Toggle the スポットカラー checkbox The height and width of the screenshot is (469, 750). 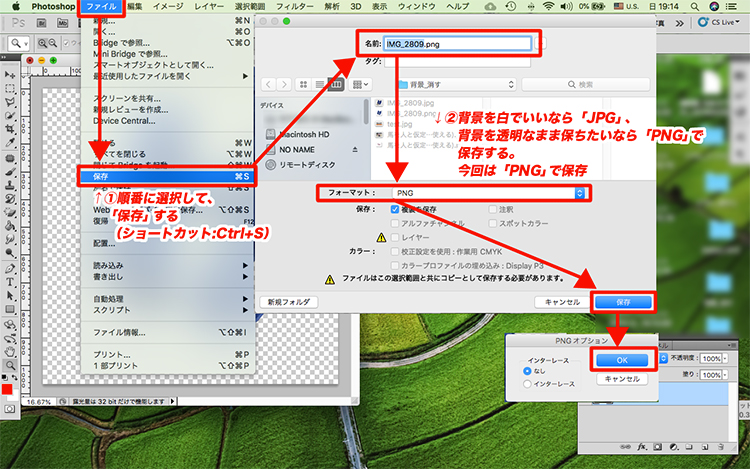point(493,223)
